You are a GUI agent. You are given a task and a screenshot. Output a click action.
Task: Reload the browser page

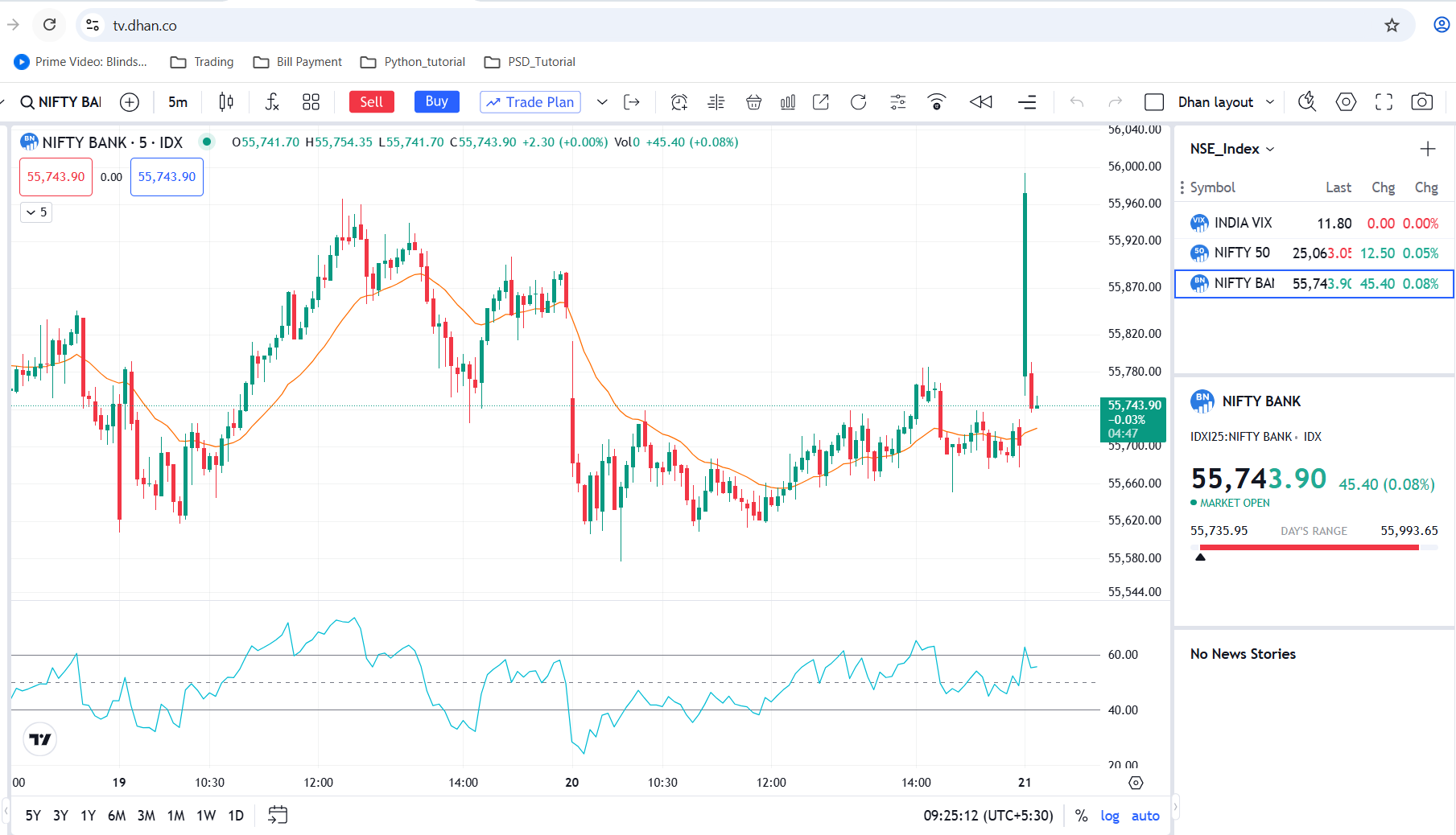click(50, 25)
